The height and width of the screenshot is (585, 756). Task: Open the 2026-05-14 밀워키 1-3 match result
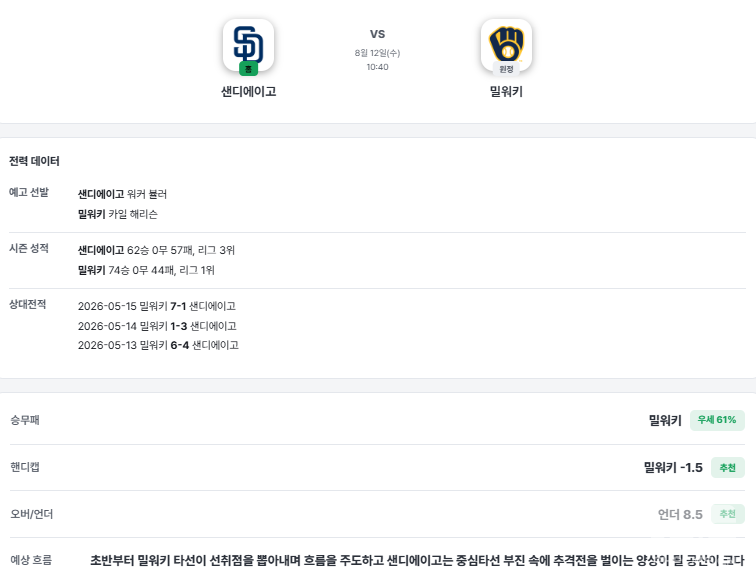(157, 326)
